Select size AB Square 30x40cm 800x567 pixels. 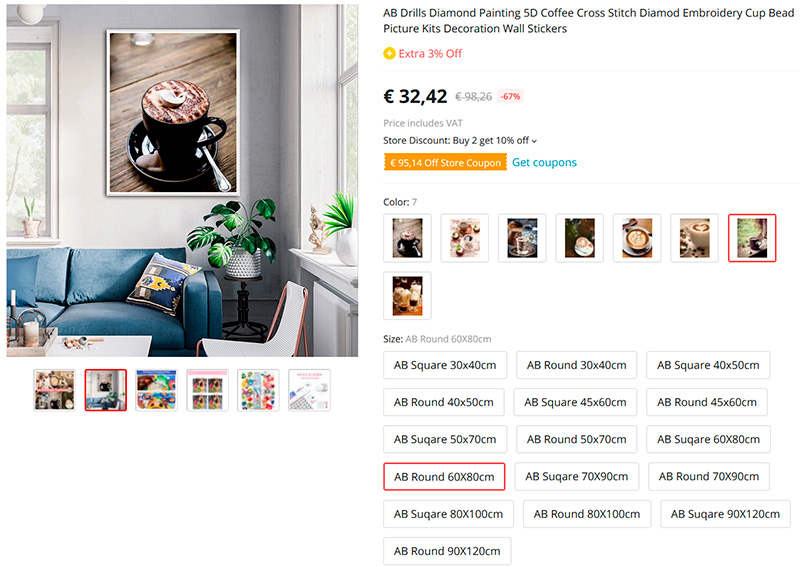pyautogui.click(x=445, y=365)
